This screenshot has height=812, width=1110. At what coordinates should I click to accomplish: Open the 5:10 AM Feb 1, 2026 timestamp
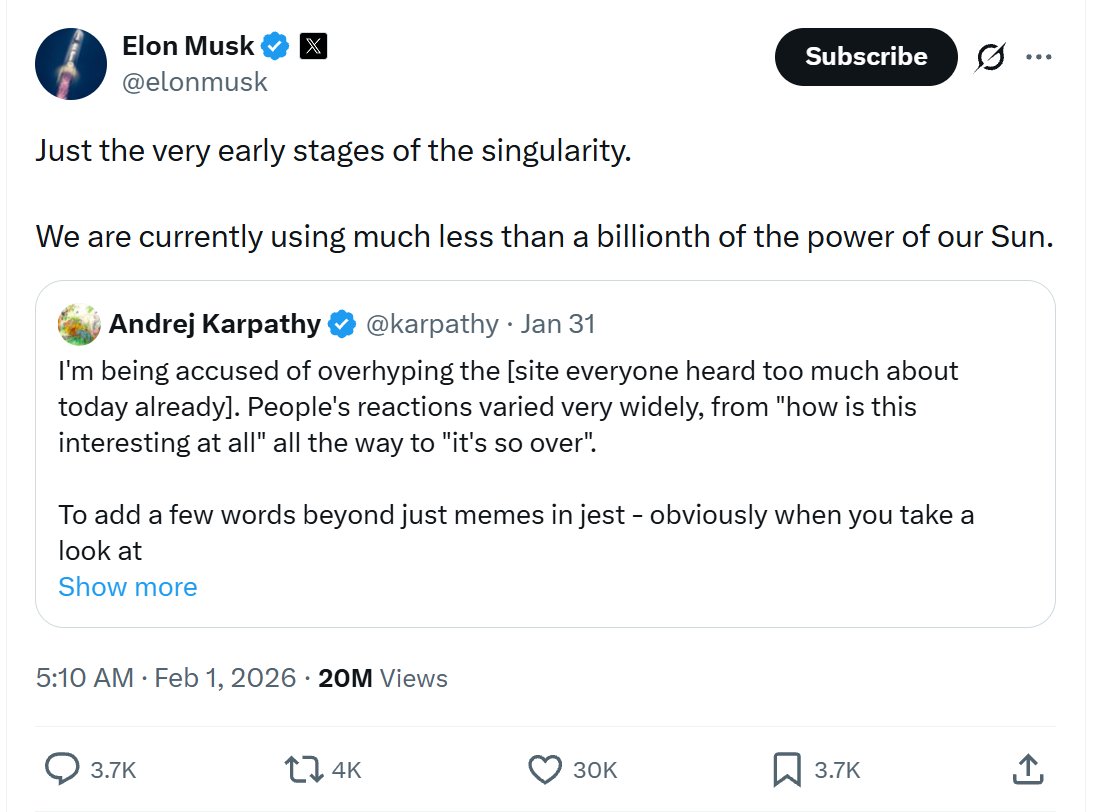[x=166, y=678]
